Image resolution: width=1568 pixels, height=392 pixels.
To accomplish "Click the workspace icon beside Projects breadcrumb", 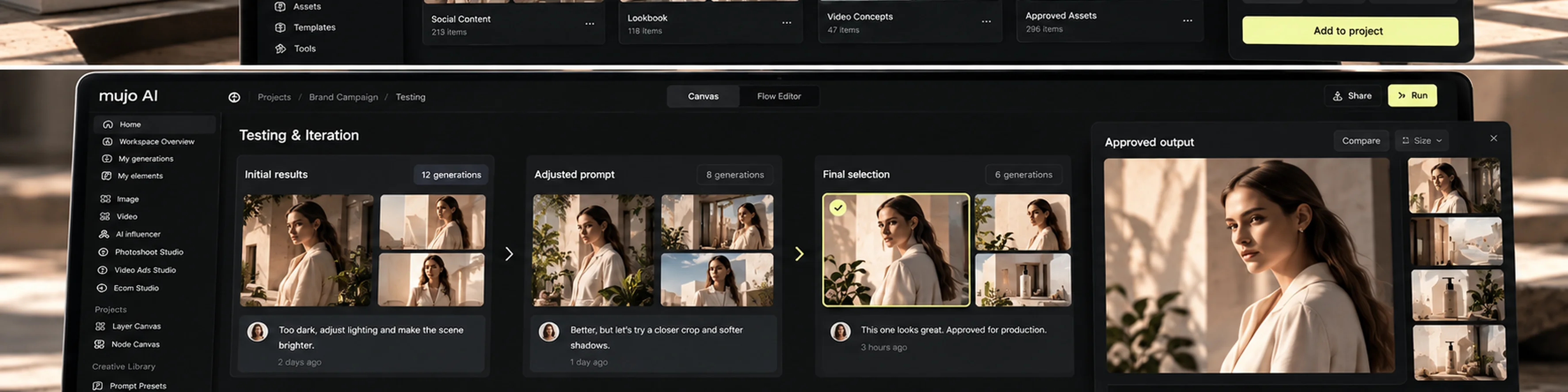I will (234, 97).
